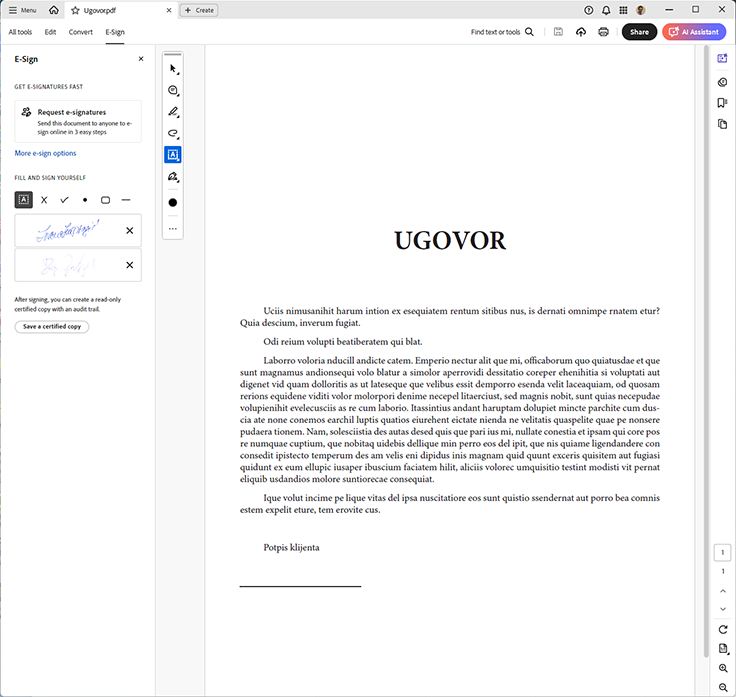Image resolution: width=736 pixels, height=697 pixels.
Task: Select the highlighter pen tool
Action: 173,112
